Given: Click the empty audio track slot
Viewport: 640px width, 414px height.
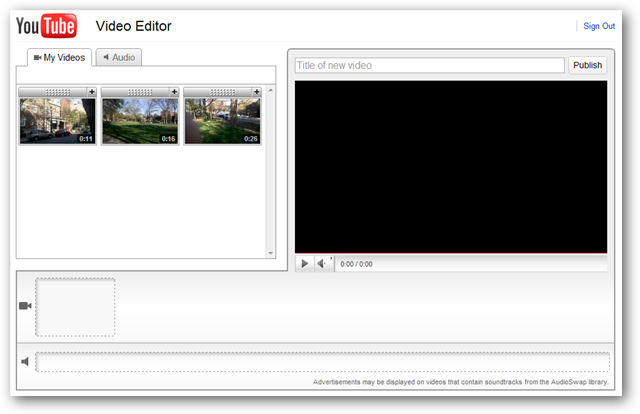Looking at the screenshot, I should coord(322,362).
